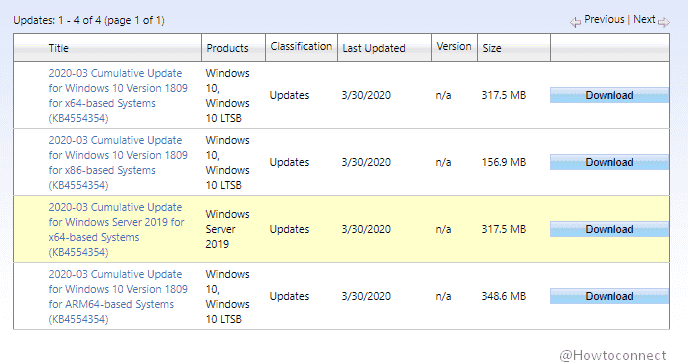Click the 3/30/2020 date in the x64 Windows 10 row
This screenshot has width=688, height=364.
(366, 95)
